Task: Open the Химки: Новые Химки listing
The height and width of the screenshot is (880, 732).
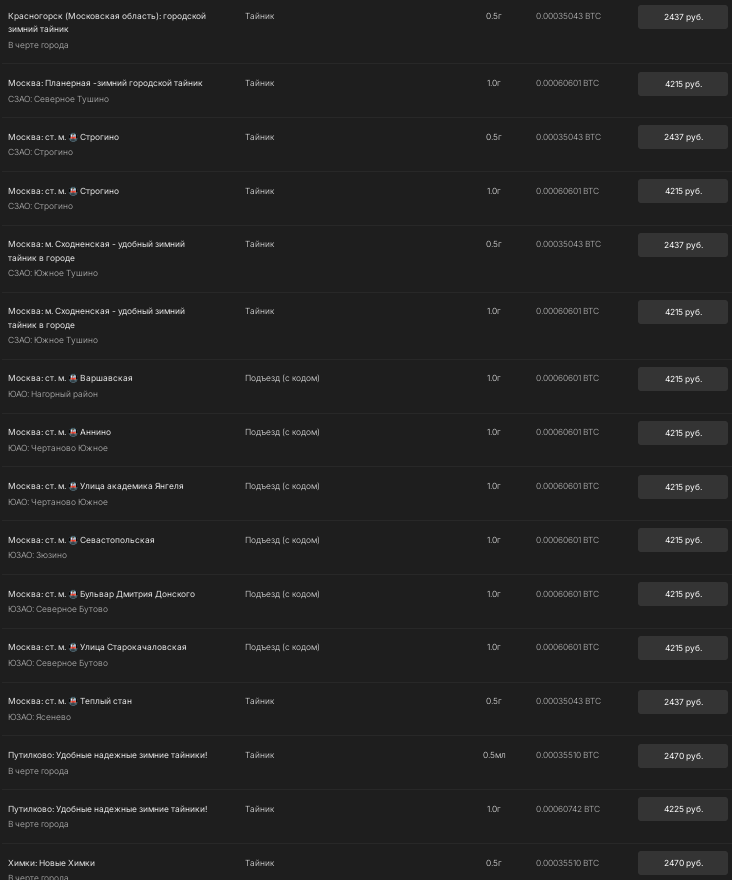Action: tap(51, 863)
